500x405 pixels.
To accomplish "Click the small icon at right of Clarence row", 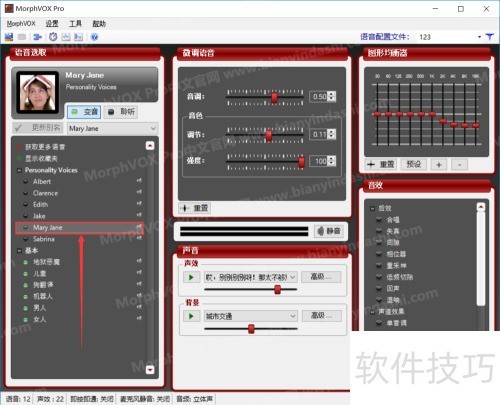I will tap(139, 192).
